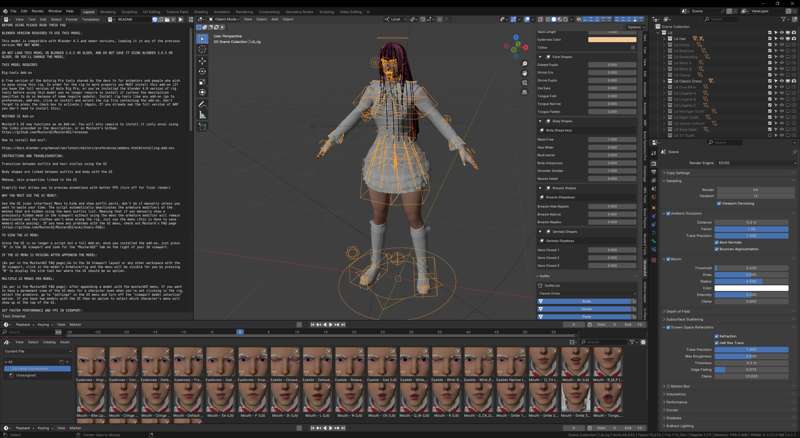800x438 pixels.
Task: Click the README text datablock name field
Action: coord(134,19)
